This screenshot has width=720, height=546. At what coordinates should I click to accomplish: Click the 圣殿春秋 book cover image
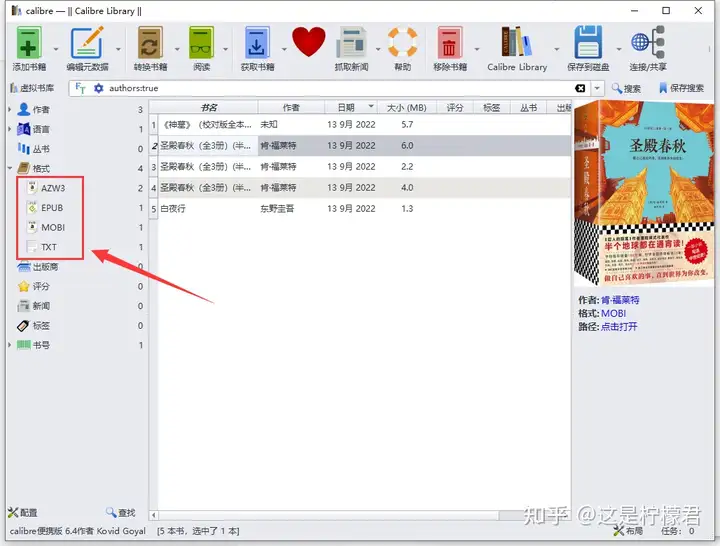point(644,193)
